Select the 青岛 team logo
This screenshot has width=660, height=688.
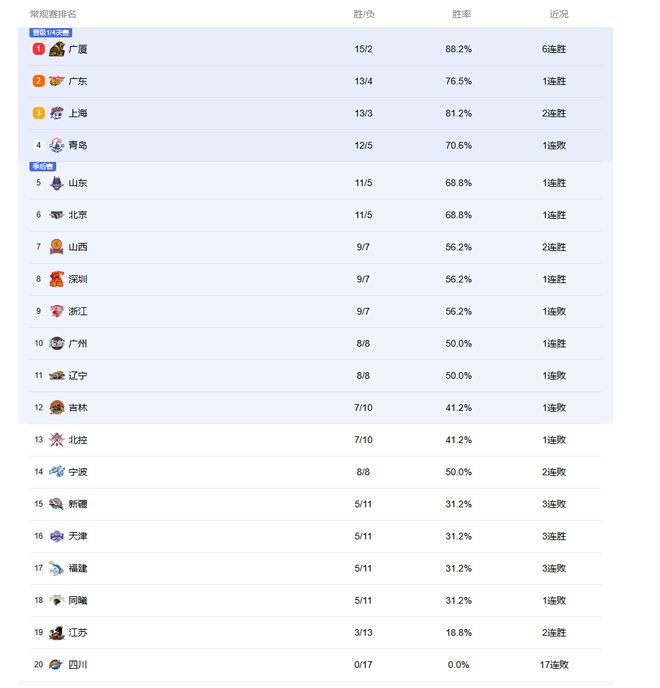[x=57, y=145]
